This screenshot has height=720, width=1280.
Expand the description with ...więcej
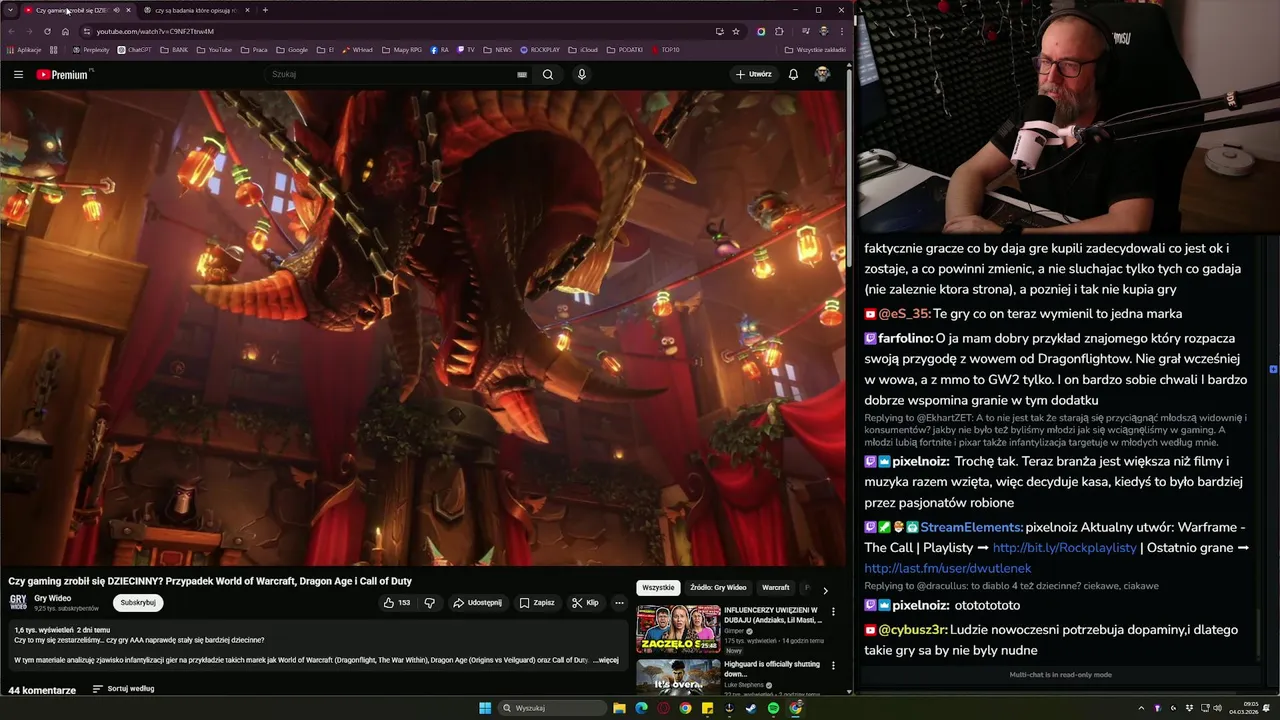tap(606, 660)
